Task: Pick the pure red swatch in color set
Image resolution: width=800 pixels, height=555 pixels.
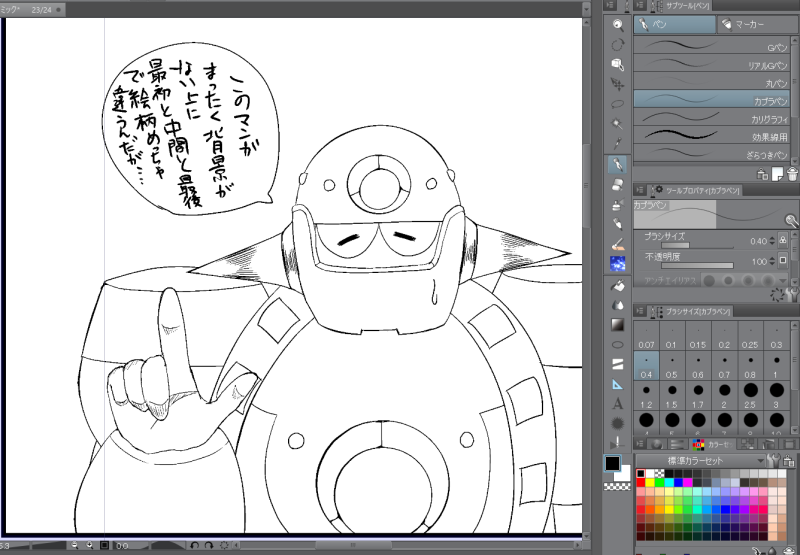Action: pyautogui.click(x=640, y=483)
